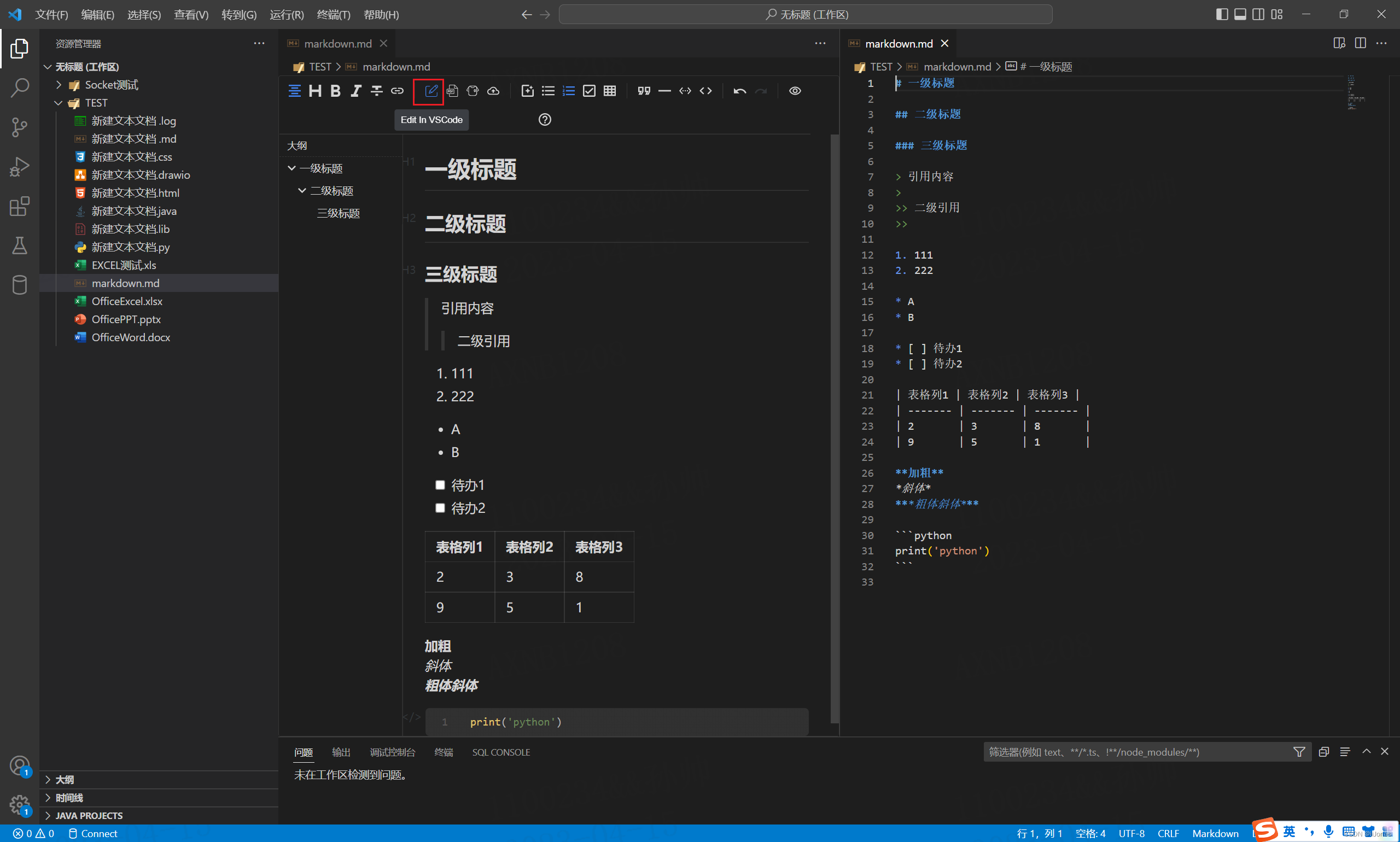Click the 无标题 (工作区) search box in the title bar
Viewport: 1400px width, 842px height.
(805, 14)
